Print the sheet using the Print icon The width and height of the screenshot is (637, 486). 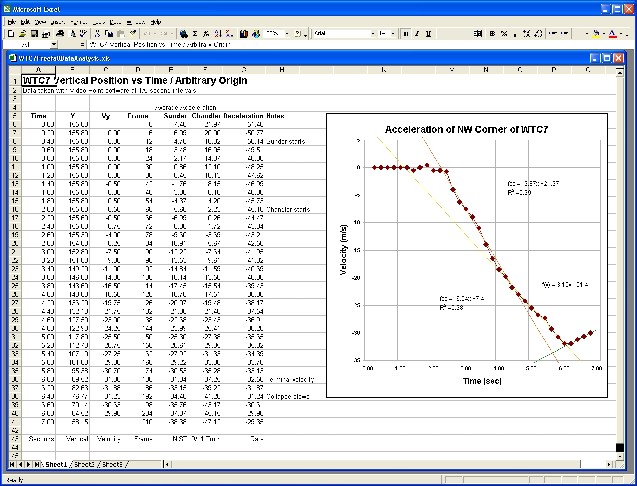tap(60, 34)
